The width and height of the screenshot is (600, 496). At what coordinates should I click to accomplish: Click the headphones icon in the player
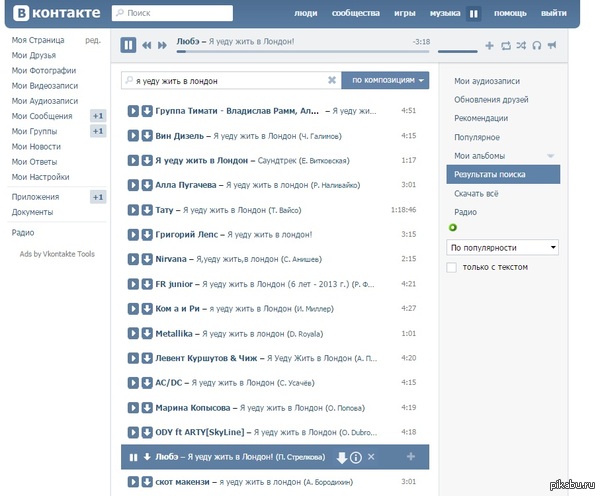(536, 46)
